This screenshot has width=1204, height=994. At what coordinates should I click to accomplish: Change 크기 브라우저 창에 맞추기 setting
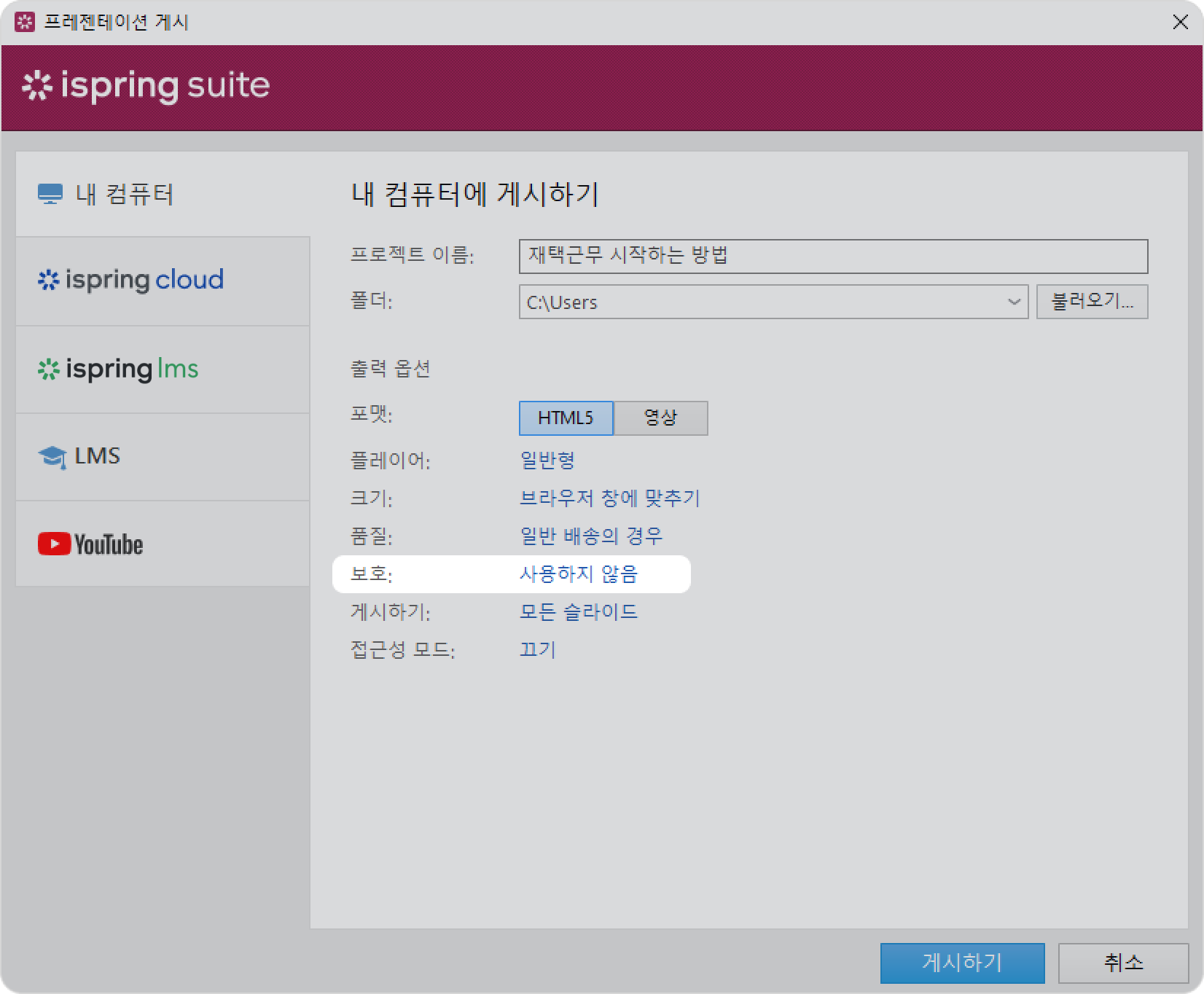point(609,498)
